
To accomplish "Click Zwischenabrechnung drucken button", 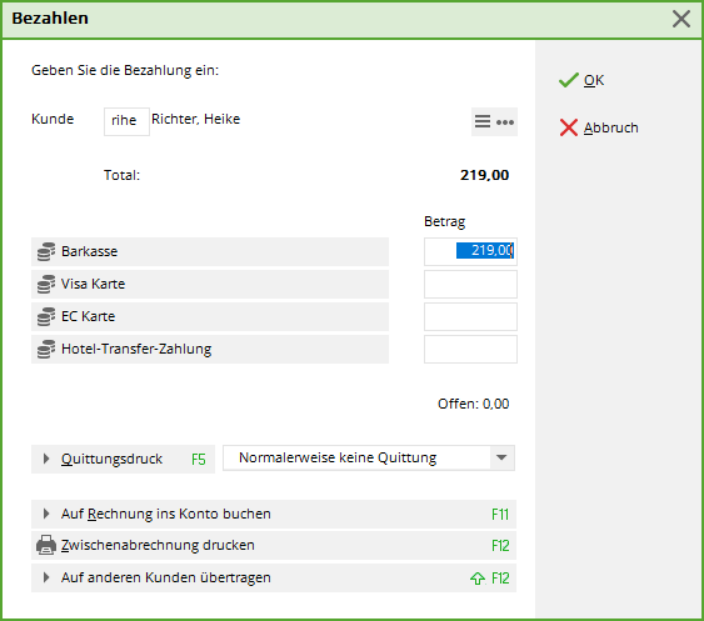I will pos(274,546).
